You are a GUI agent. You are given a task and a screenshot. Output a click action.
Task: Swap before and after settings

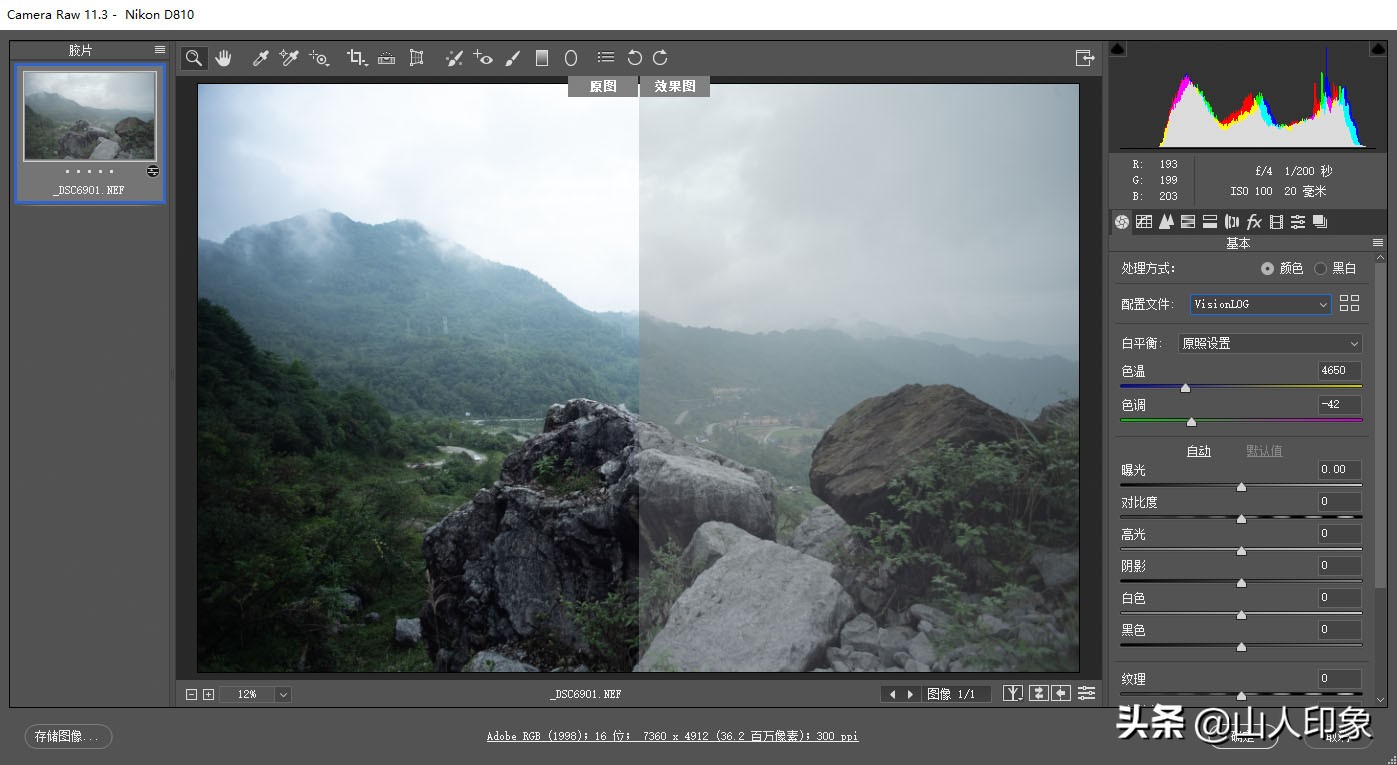[x=1038, y=693]
